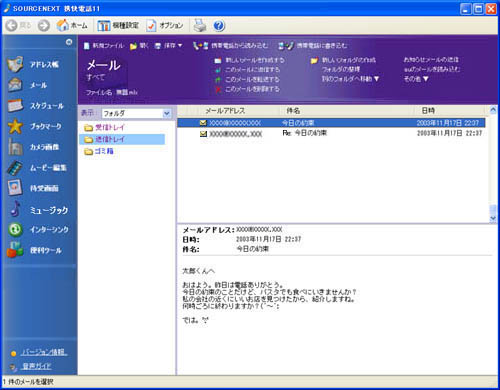Open オプション options
The width and height of the screenshot is (500, 390).
click(x=165, y=25)
